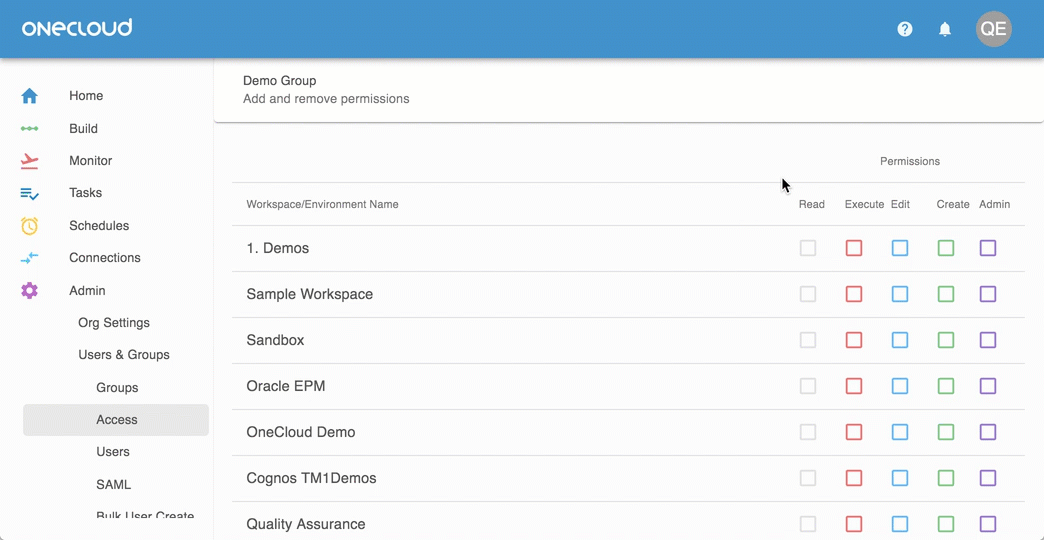Viewport: 1044px width, 540px height.
Task: Open the Tasks section
Action: [x=85, y=193]
